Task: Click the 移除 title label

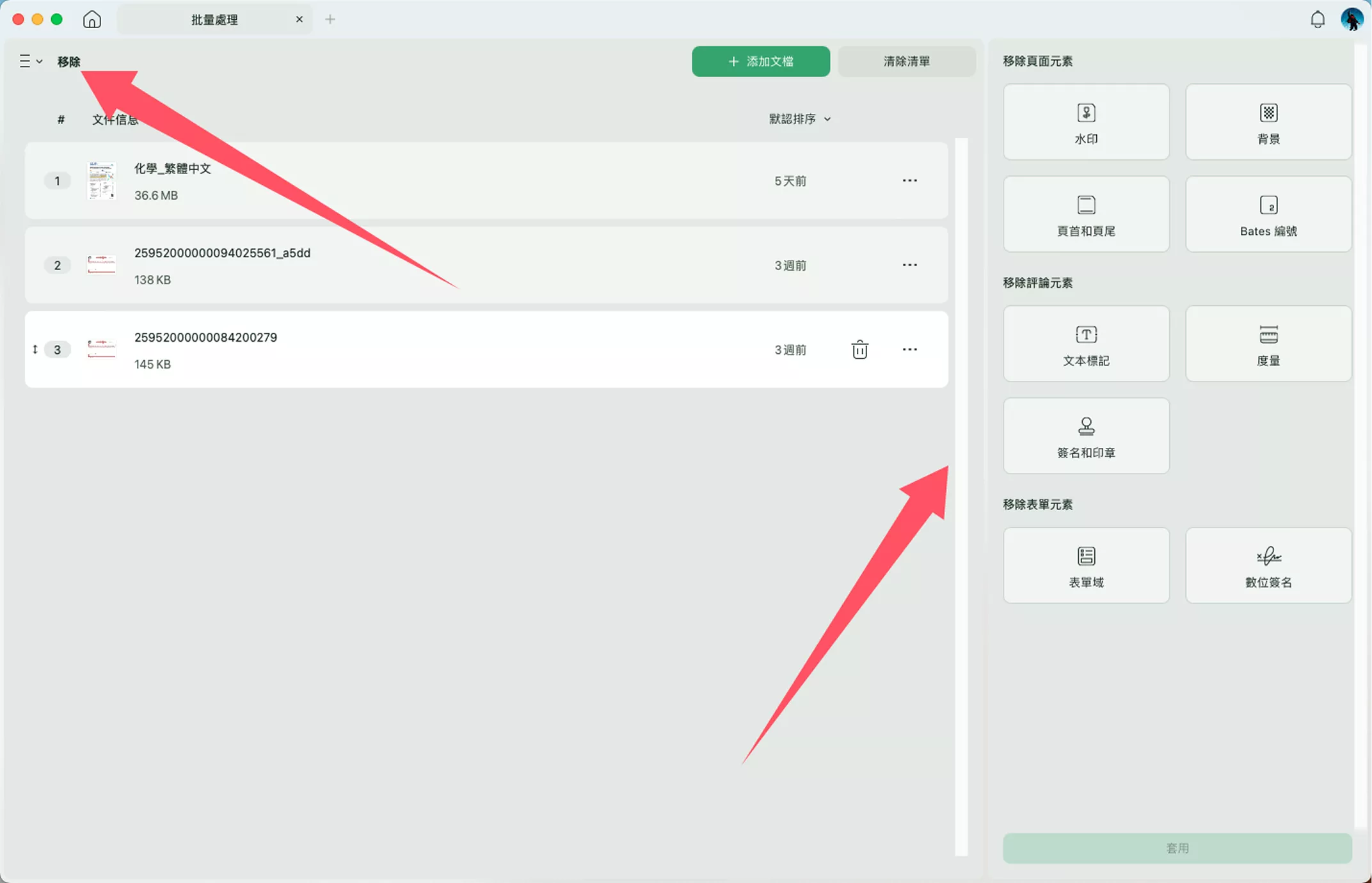Action: tap(68, 61)
